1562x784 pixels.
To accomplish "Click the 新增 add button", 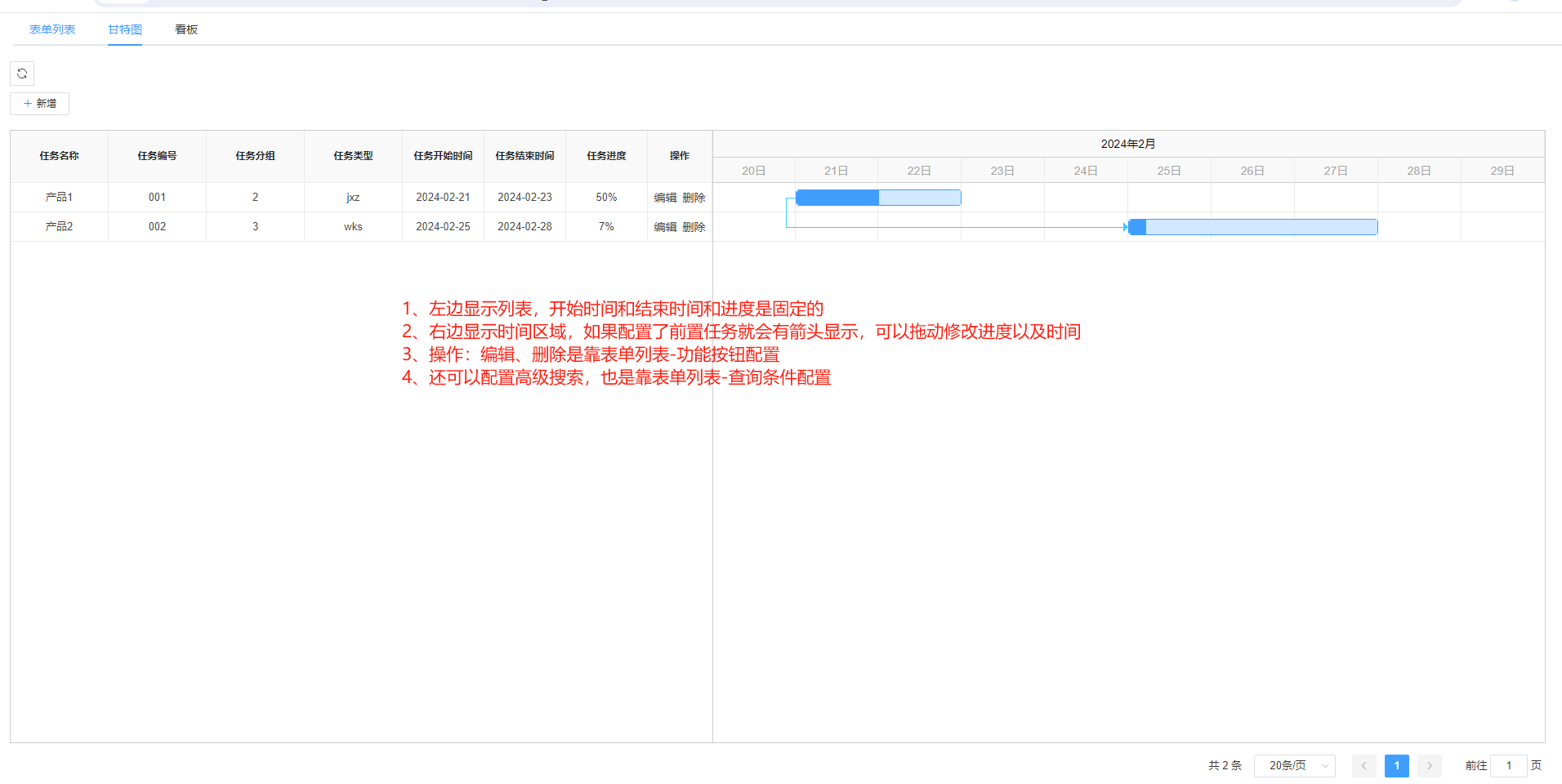I will (x=39, y=104).
